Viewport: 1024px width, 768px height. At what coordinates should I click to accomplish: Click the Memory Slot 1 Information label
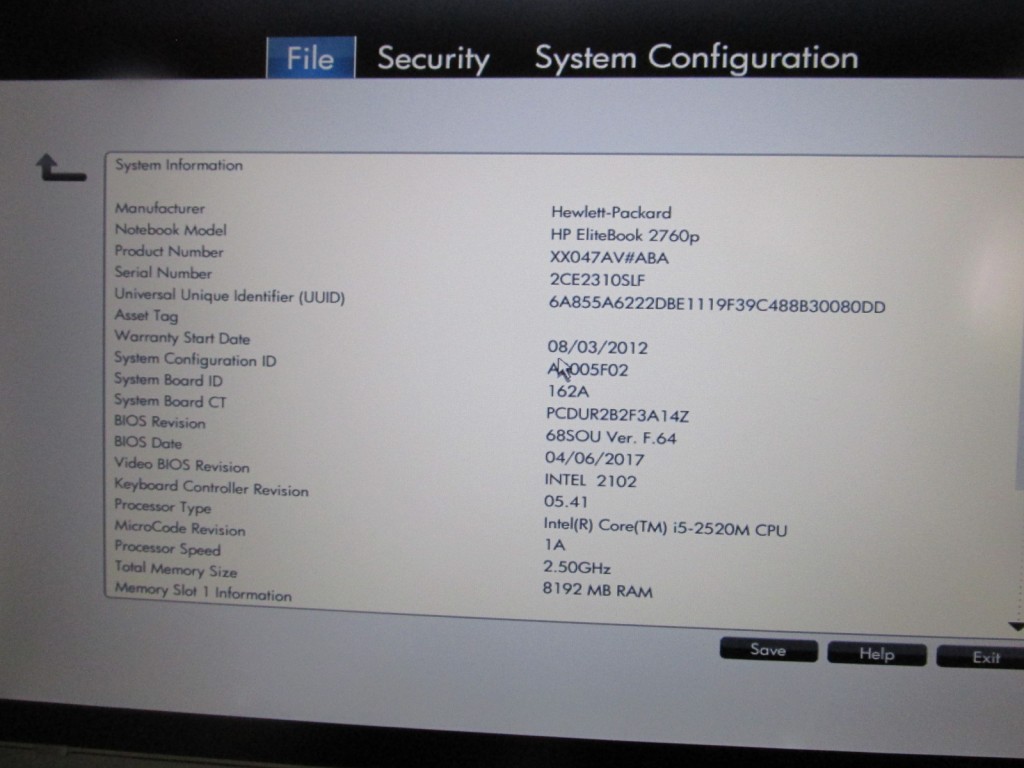[x=203, y=592]
